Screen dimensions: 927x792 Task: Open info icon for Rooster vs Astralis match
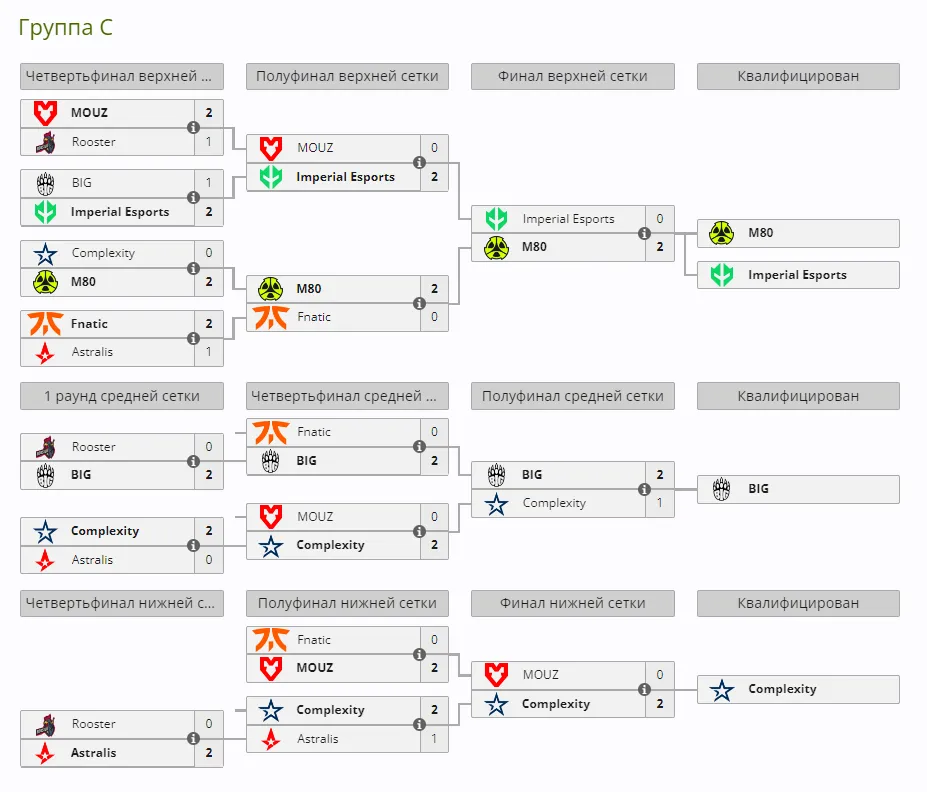click(x=193, y=738)
